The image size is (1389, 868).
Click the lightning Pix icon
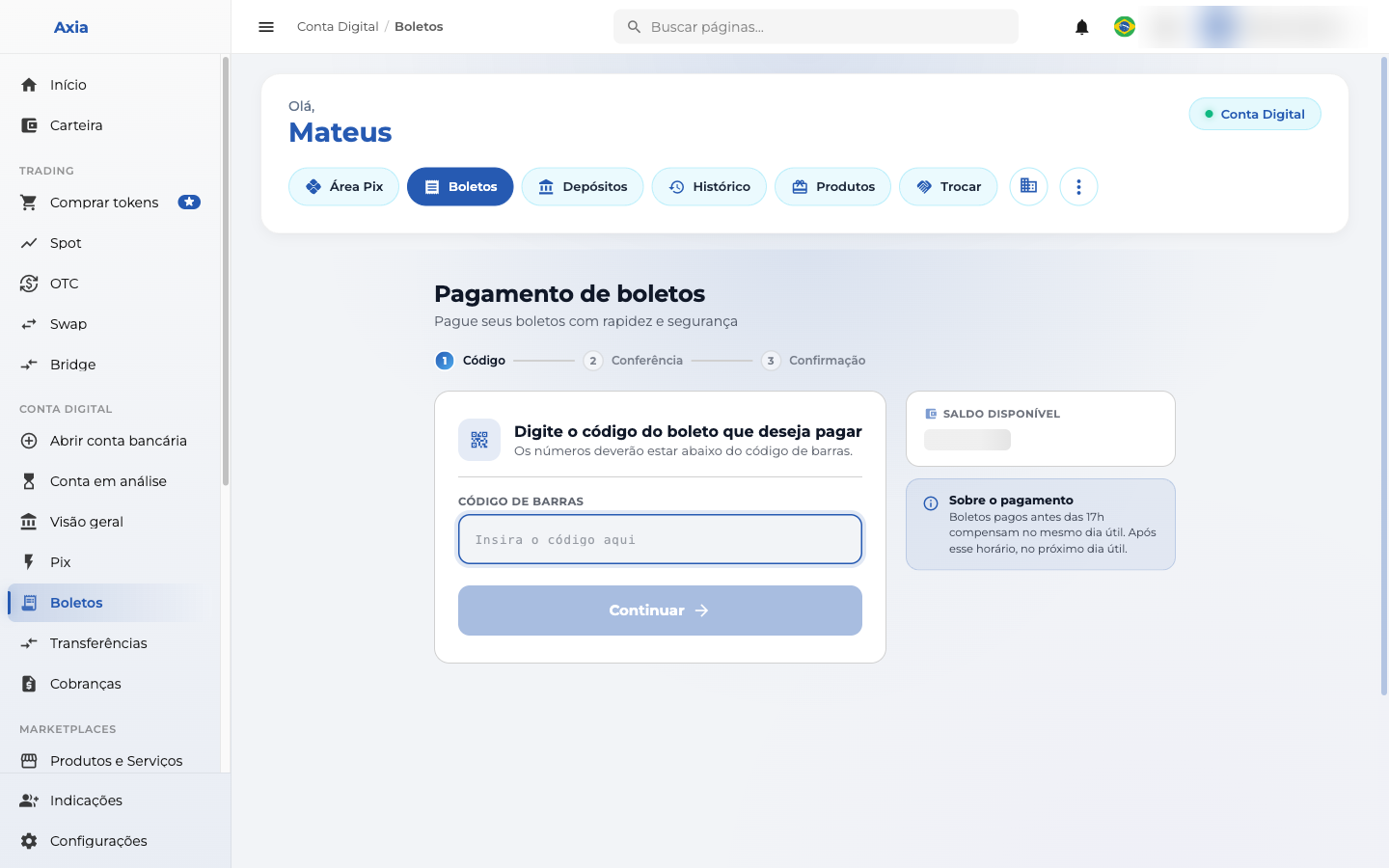click(x=29, y=562)
